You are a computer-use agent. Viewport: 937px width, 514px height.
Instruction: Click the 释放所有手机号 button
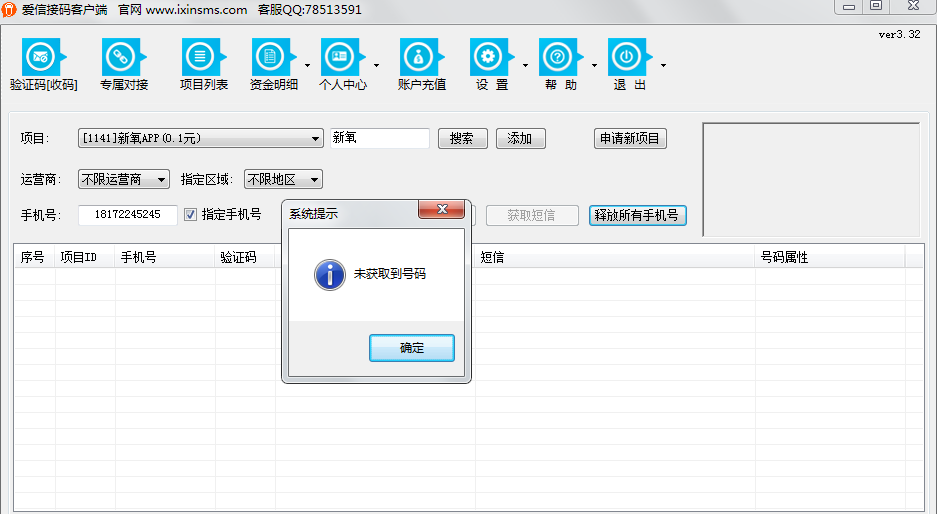pos(638,215)
